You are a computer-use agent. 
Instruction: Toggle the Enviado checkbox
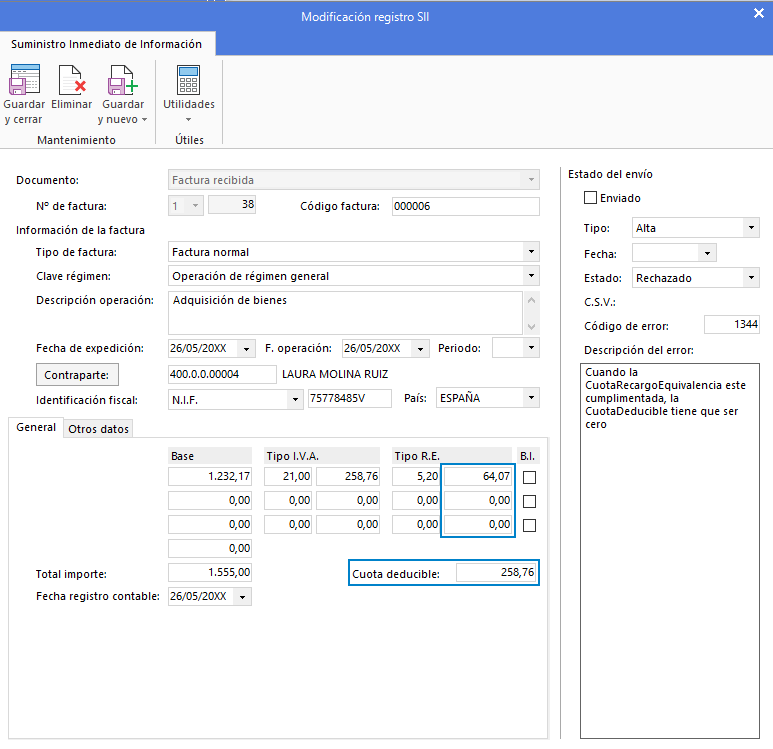(590, 198)
